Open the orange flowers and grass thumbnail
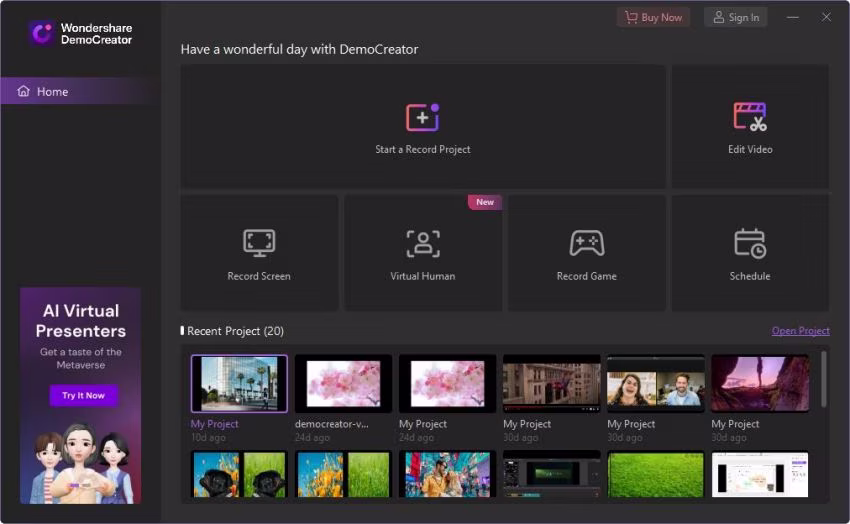The height and width of the screenshot is (524, 850). [x=343, y=474]
